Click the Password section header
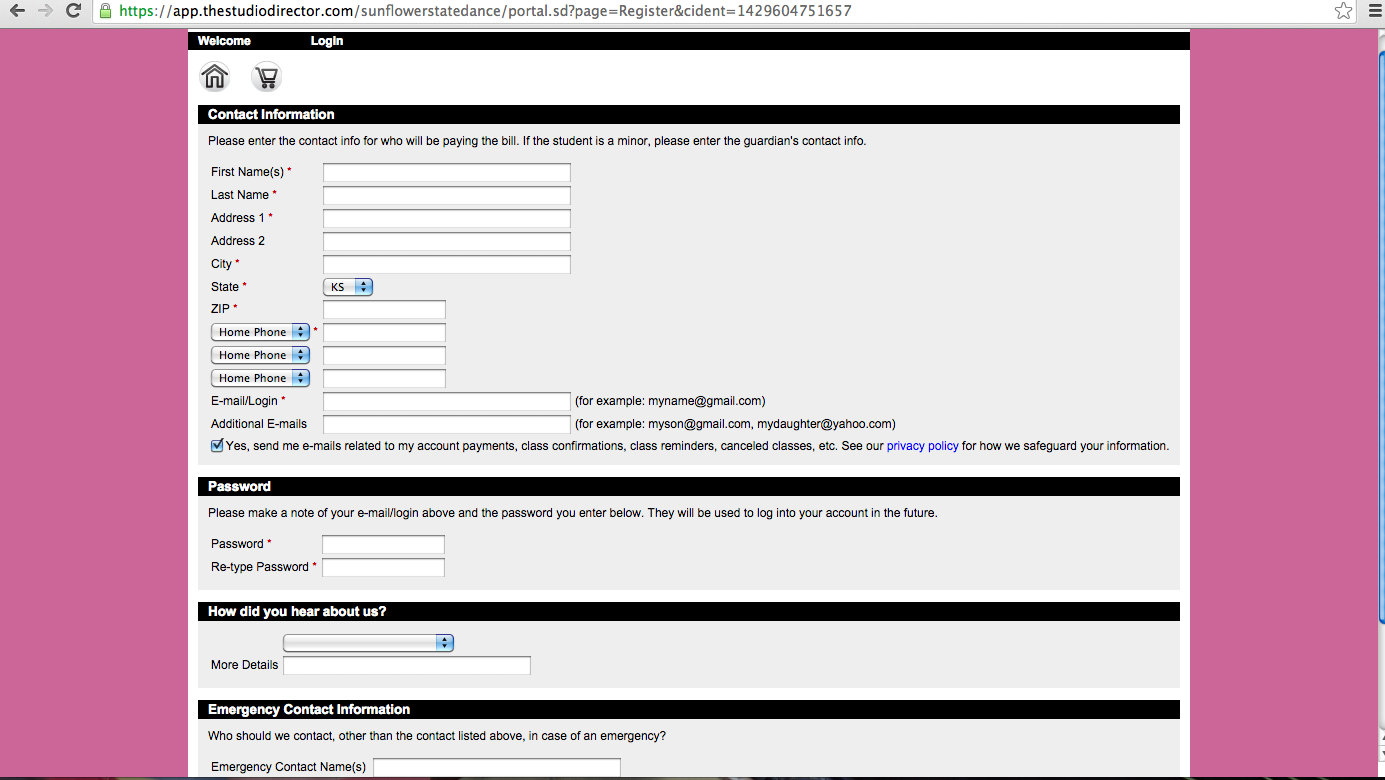This screenshot has height=780, width=1385. (x=689, y=486)
